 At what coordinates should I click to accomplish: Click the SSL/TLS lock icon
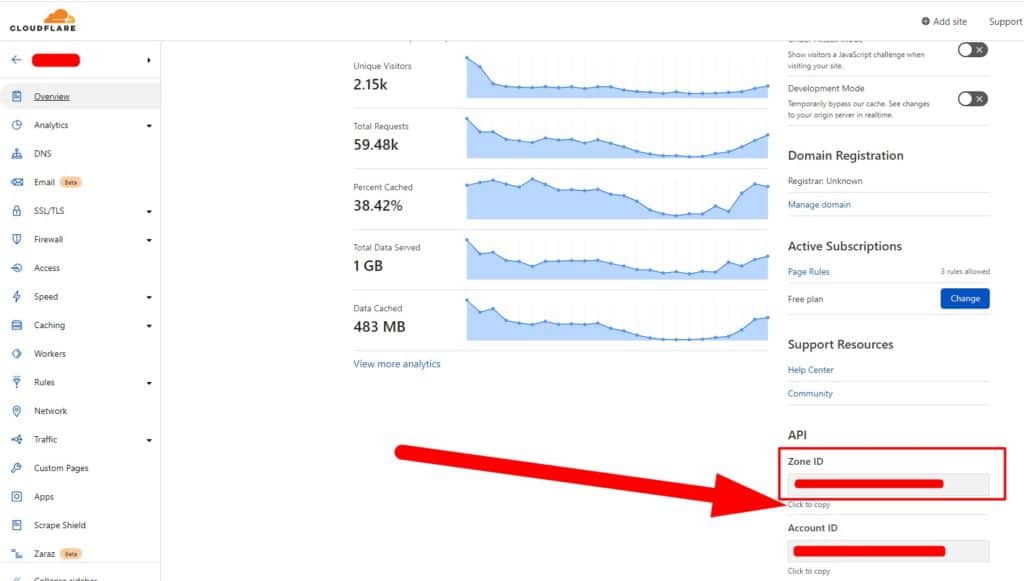click(x=17, y=211)
